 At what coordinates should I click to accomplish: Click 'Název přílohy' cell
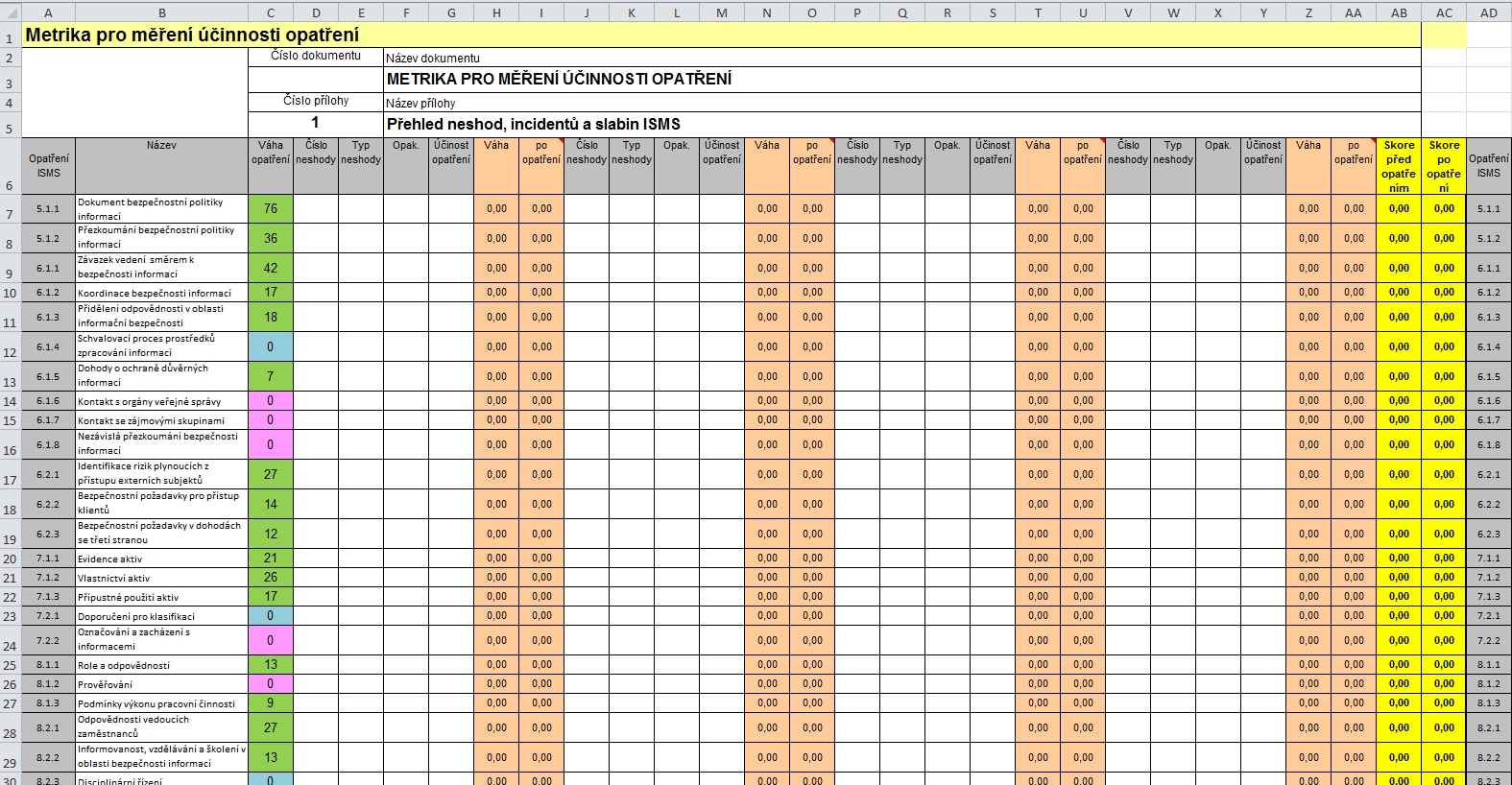[902, 103]
